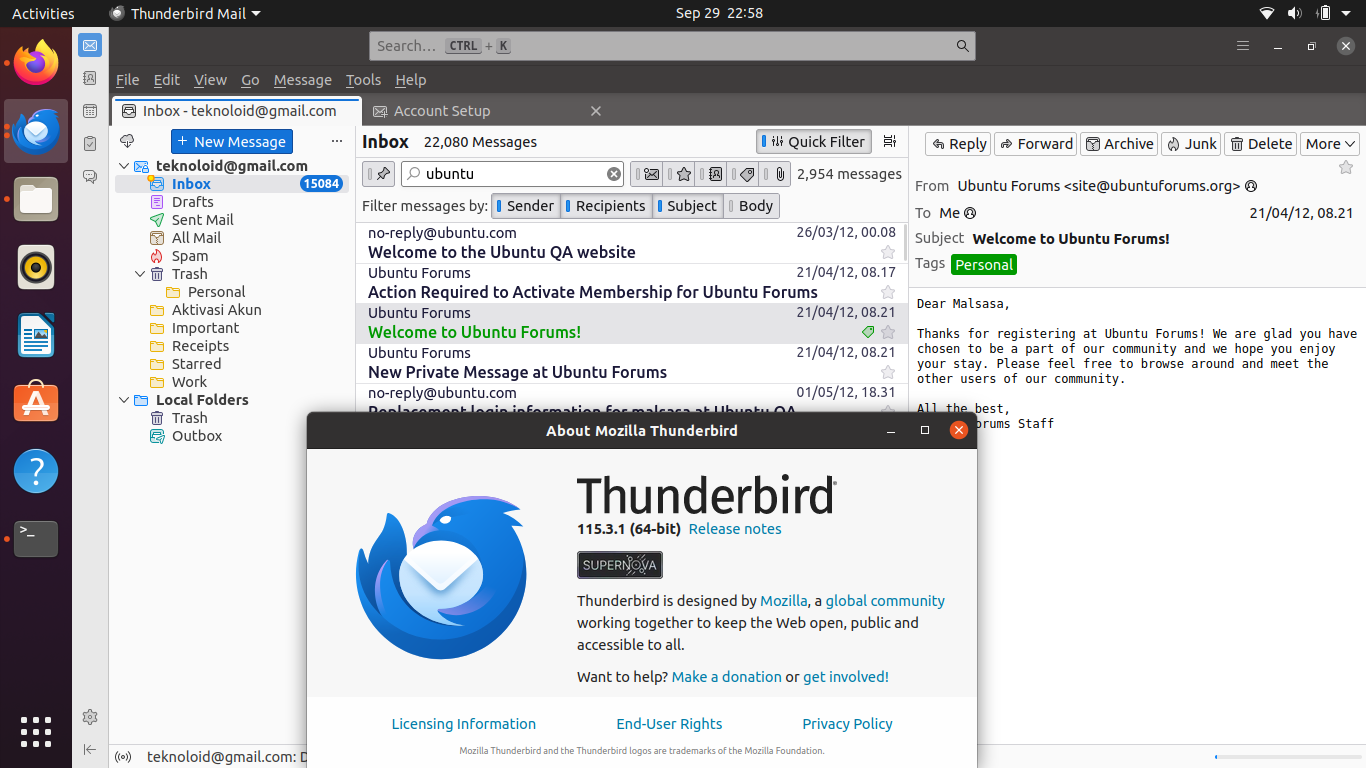The image size is (1366, 768).
Task: Open Terminal from the dock
Action: (x=36, y=539)
